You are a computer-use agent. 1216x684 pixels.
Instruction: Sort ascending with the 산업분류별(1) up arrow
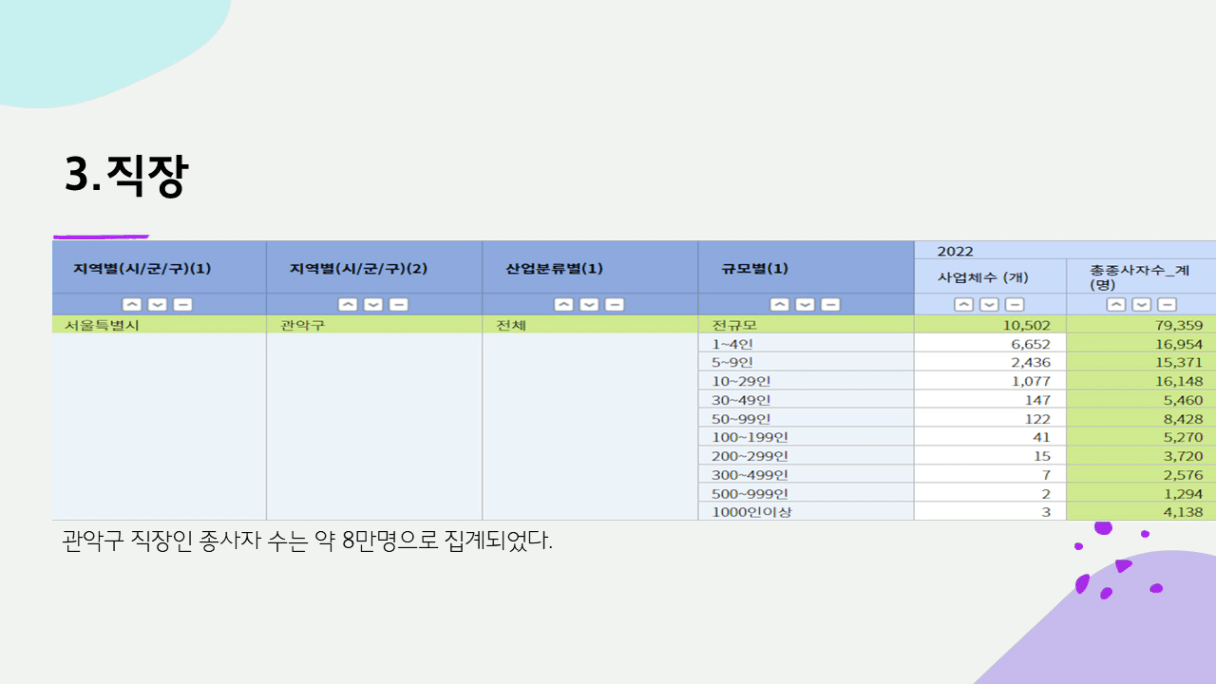564,305
